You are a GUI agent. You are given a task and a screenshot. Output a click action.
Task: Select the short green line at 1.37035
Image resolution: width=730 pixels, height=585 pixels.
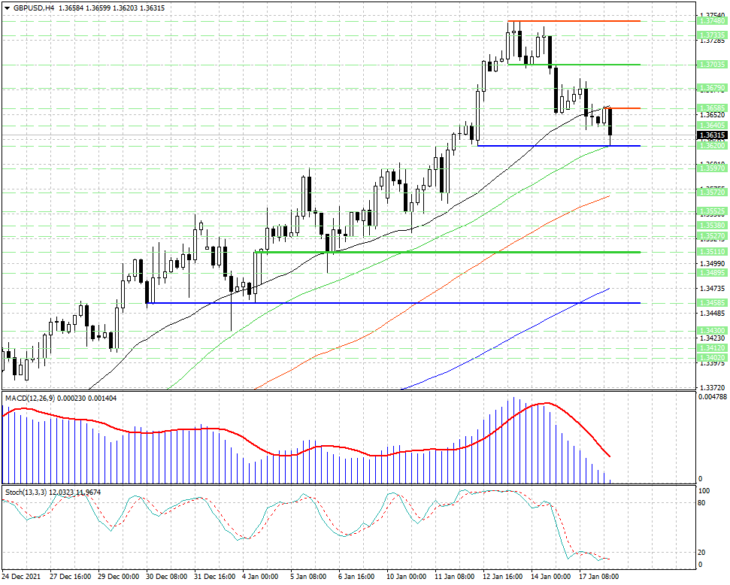click(574, 65)
